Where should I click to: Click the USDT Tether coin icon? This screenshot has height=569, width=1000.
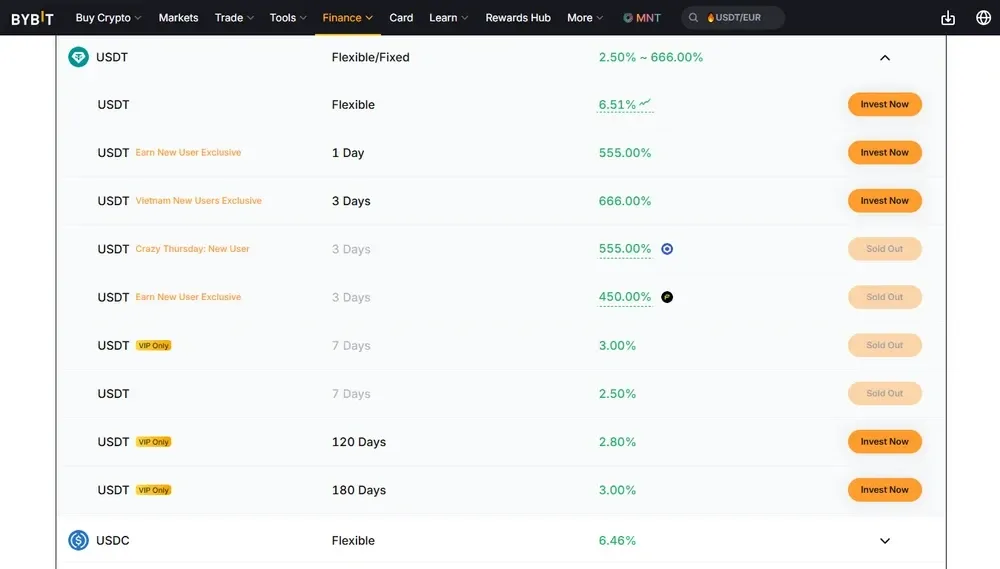point(78,58)
